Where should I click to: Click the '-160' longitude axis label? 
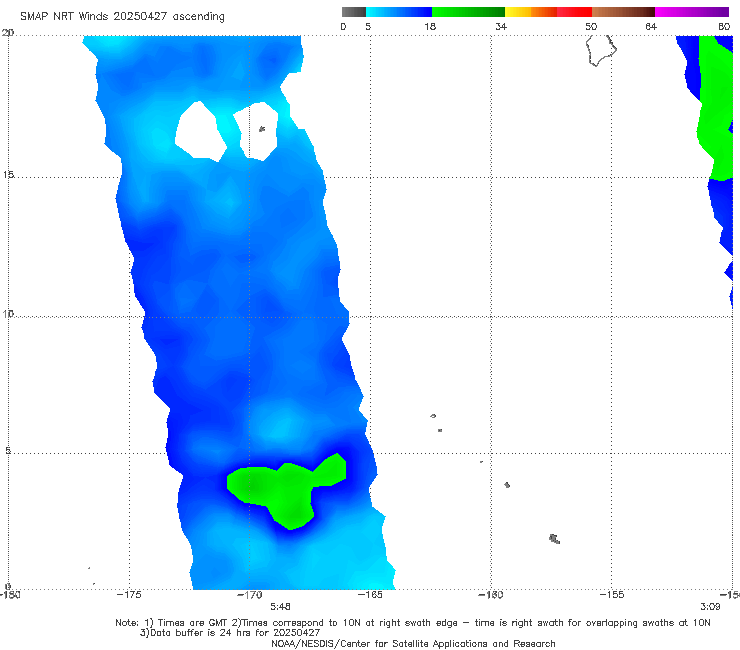click(491, 594)
